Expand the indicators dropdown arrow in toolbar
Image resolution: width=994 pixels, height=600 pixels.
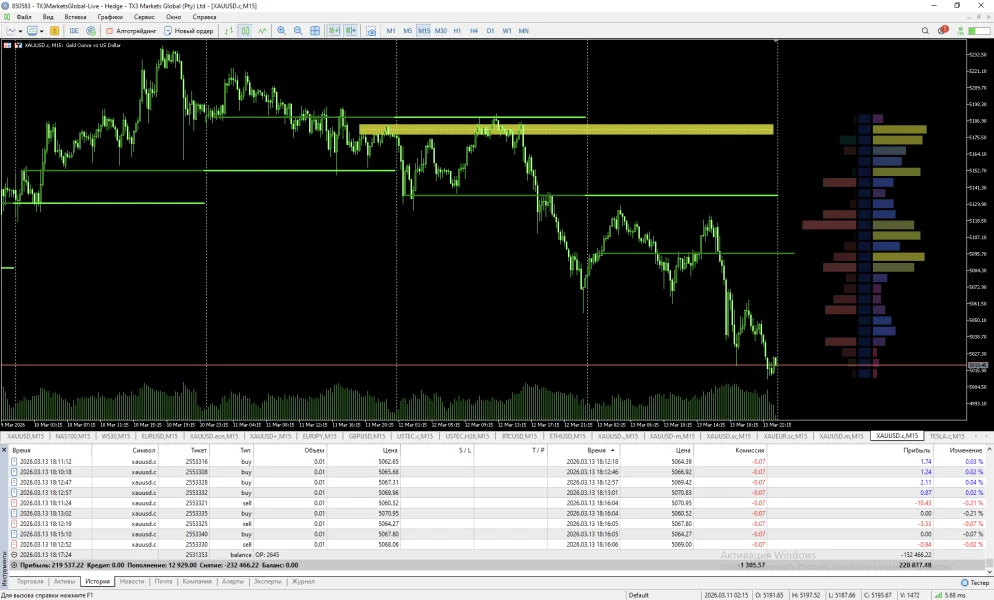click(x=41, y=31)
